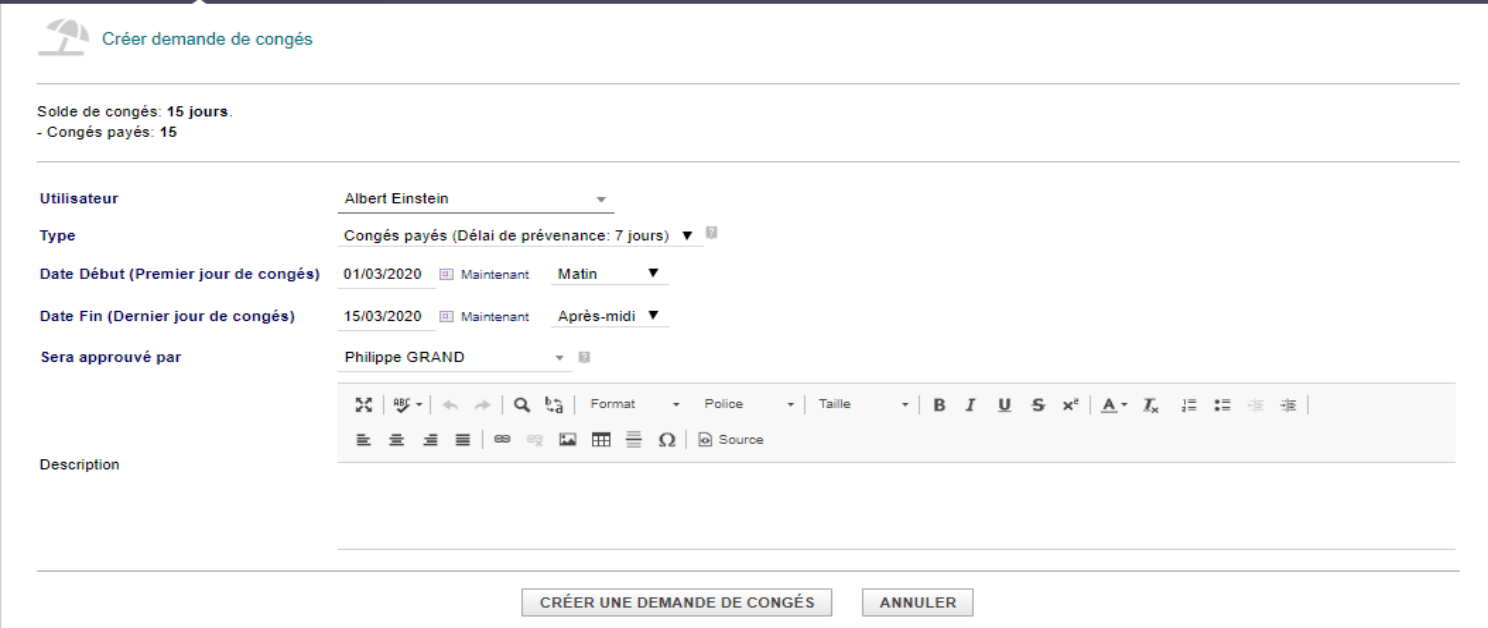1488x628 pixels.
Task: Maximize the description editor
Action: pos(364,405)
